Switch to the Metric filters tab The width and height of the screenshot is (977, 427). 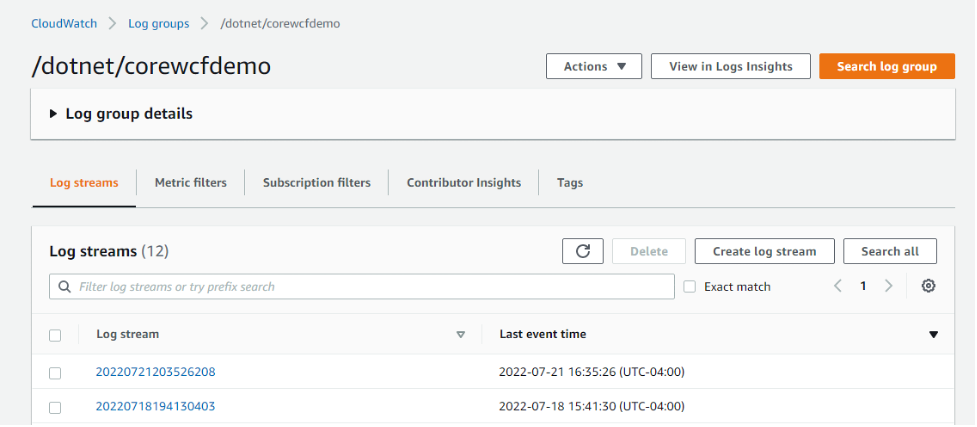190,183
